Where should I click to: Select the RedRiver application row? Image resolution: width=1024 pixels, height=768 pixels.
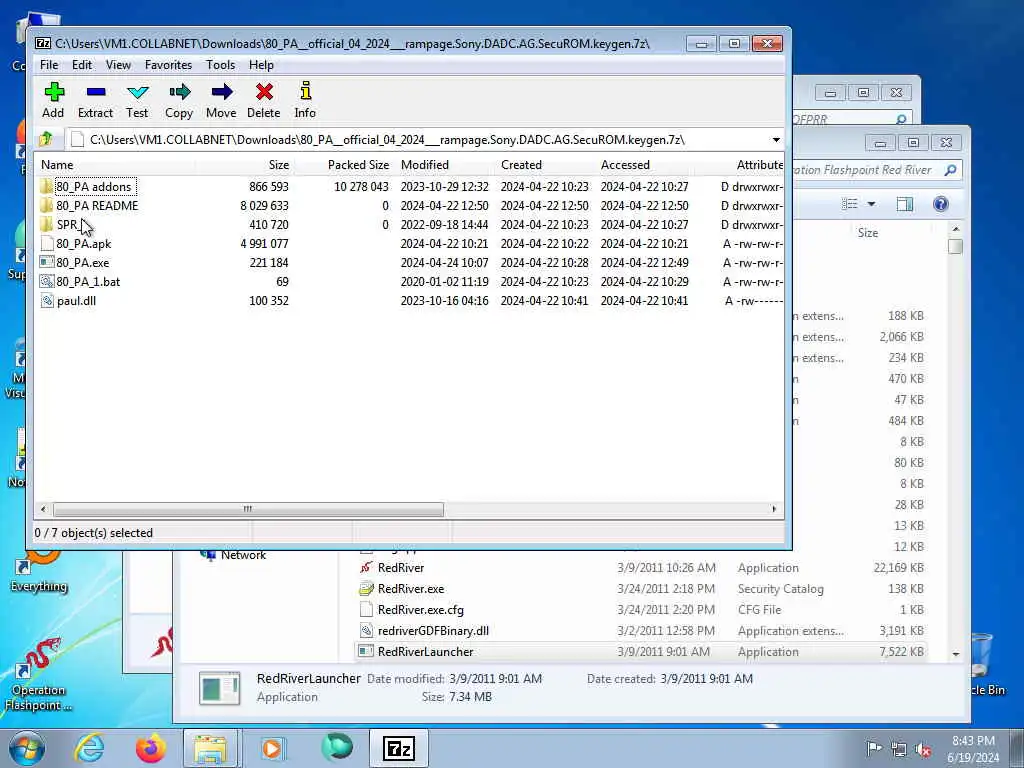tap(640, 568)
